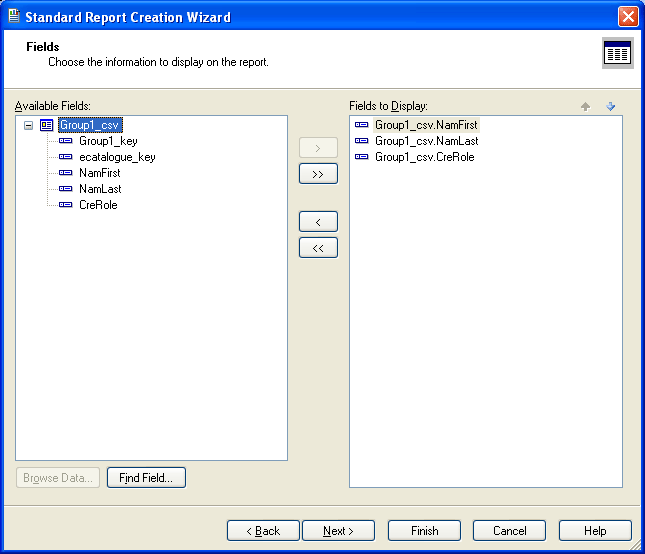Screen dimensions: 645x554
Task: Select NamFirst in Available Fields
Action: point(99,173)
